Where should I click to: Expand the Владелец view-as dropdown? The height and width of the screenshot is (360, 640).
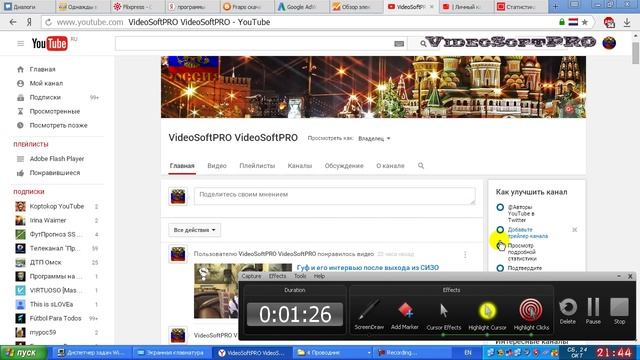374,139
